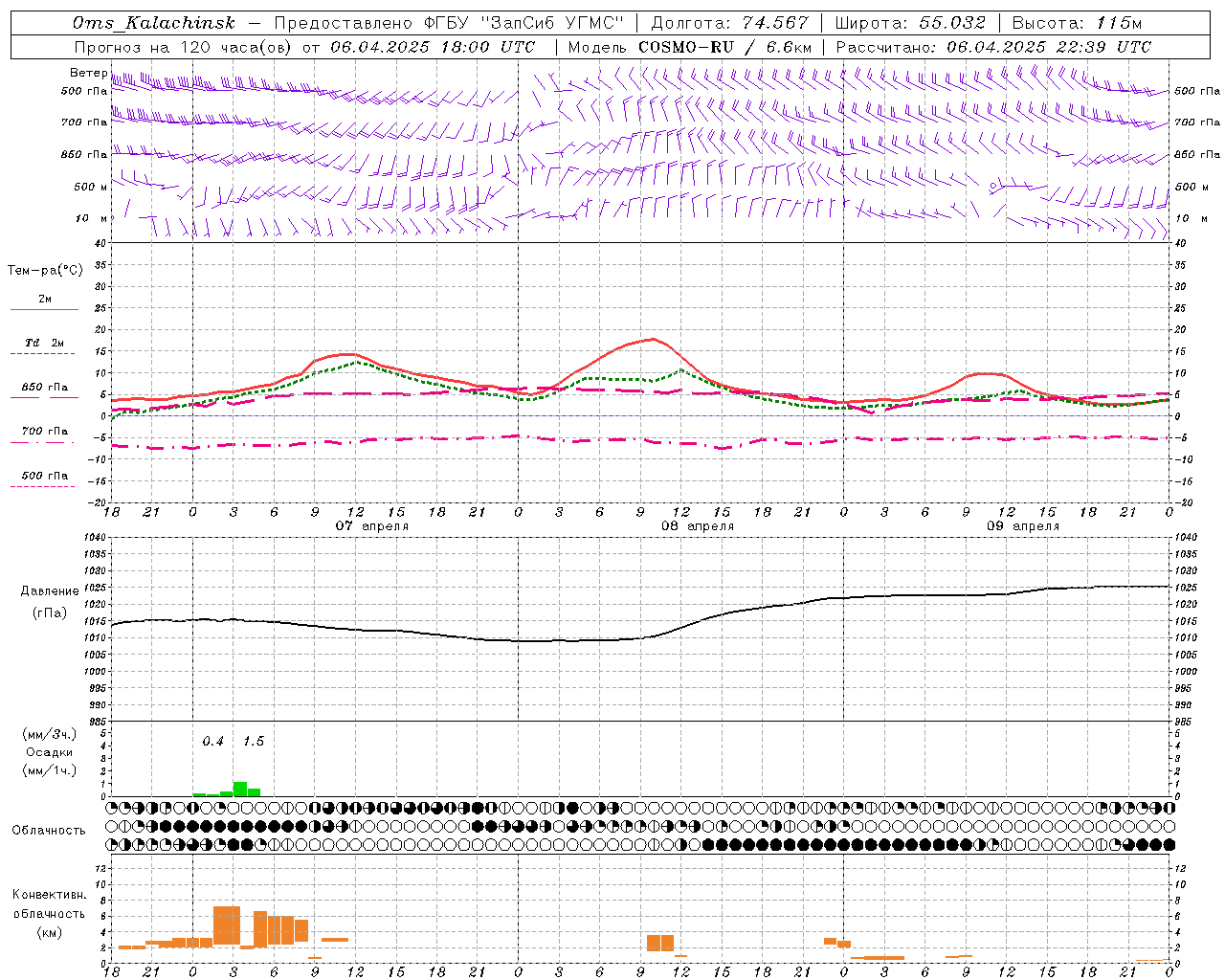The height and width of the screenshot is (980, 1225).
Task: Click the Осадки precipitation label
Action: (x=50, y=752)
